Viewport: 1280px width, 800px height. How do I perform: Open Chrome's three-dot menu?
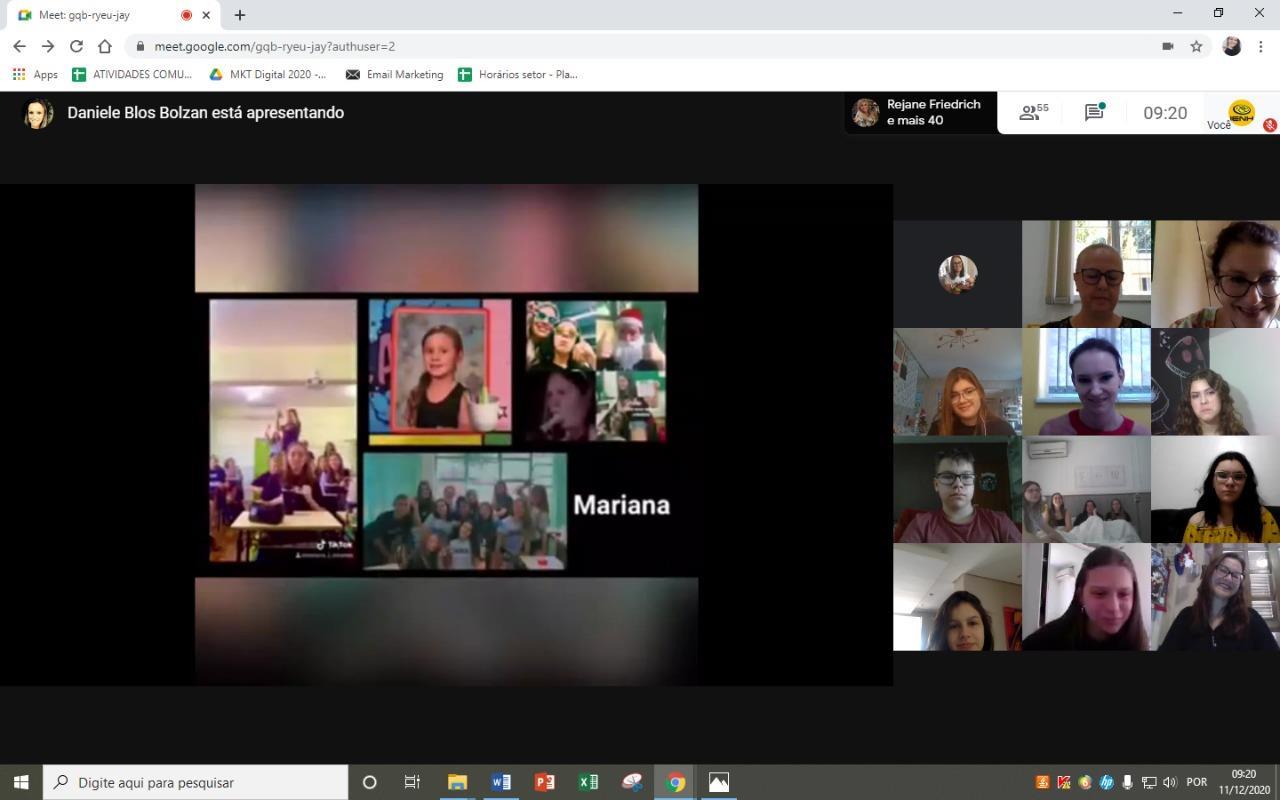(1261, 46)
